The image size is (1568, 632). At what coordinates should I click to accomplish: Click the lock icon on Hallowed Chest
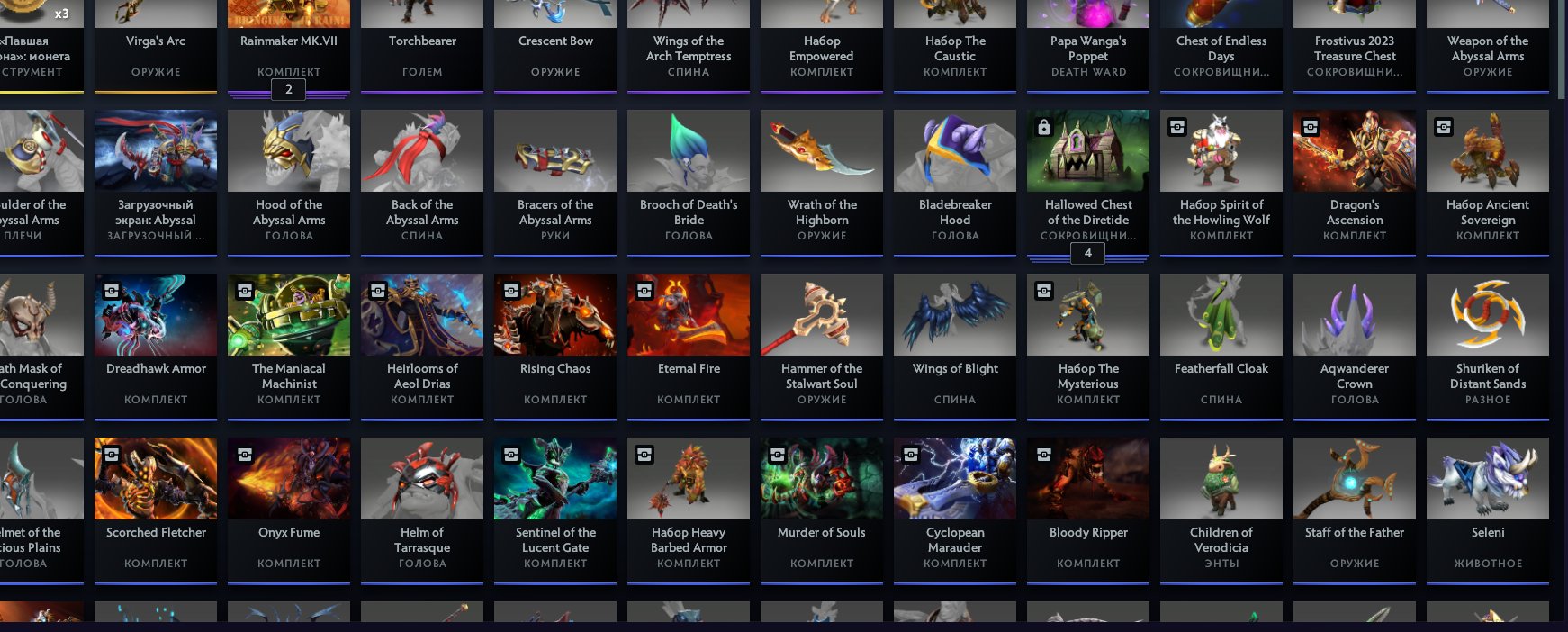[1043, 127]
